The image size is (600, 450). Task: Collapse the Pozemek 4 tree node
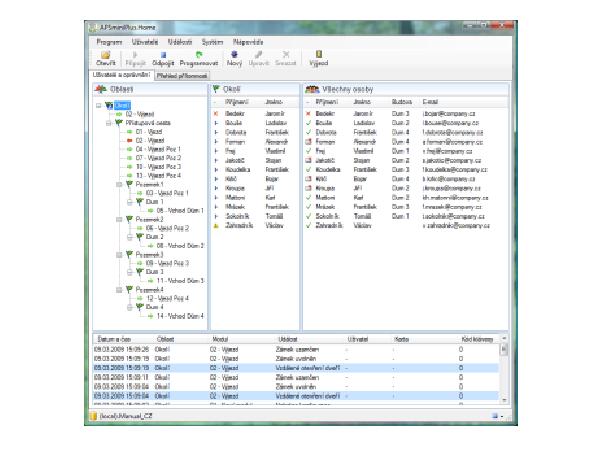pos(118,289)
